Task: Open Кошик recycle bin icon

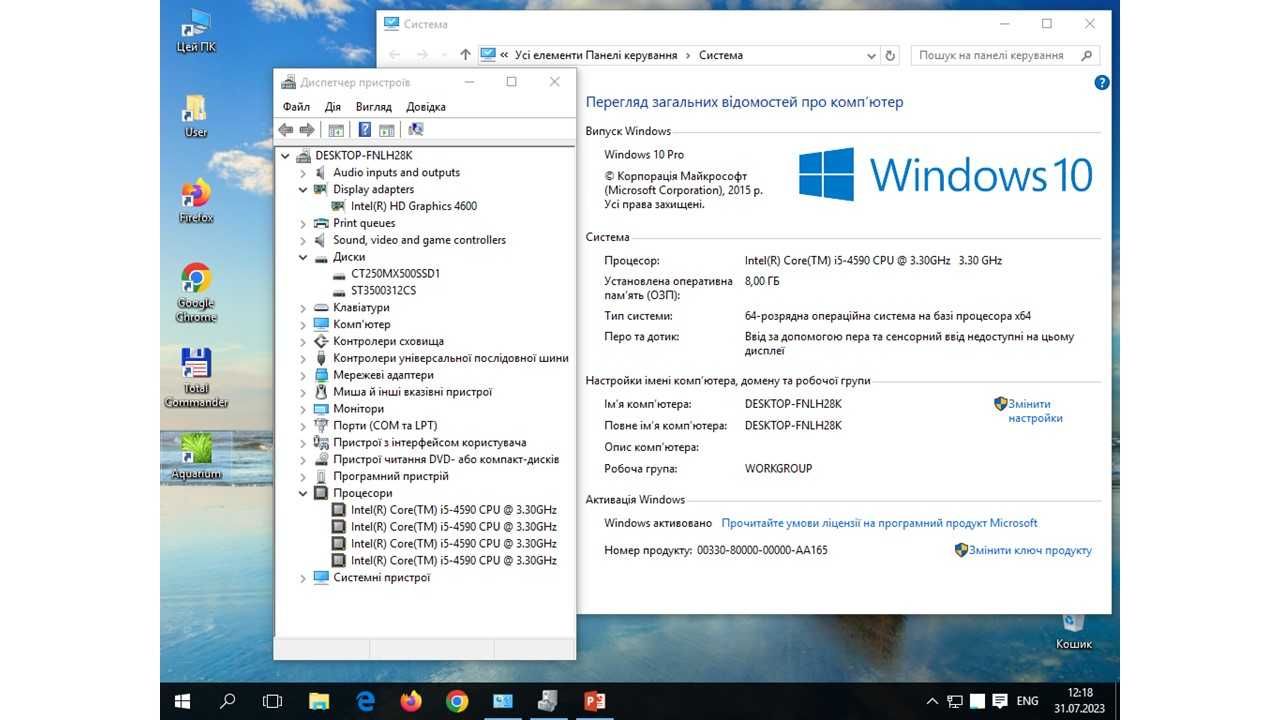Action: tap(1073, 631)
